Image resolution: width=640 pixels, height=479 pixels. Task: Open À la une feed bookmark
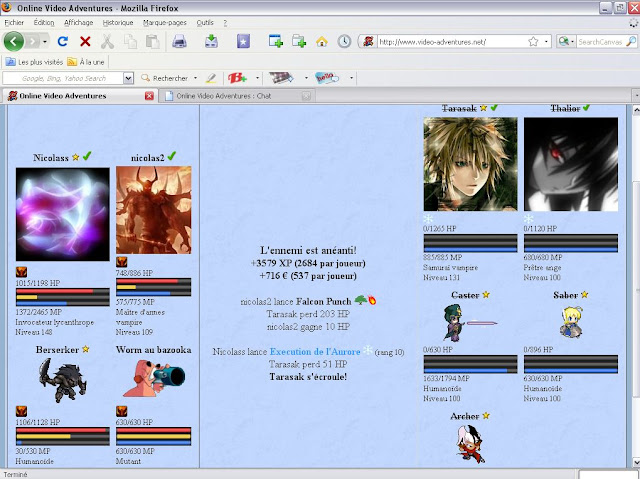(86, 62)
